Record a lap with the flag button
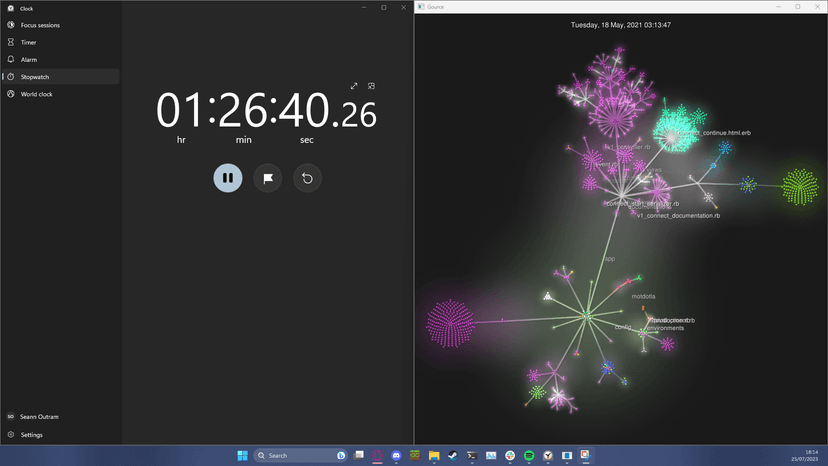This screenshot has width=828, height=466. click(x=267, y=178)
